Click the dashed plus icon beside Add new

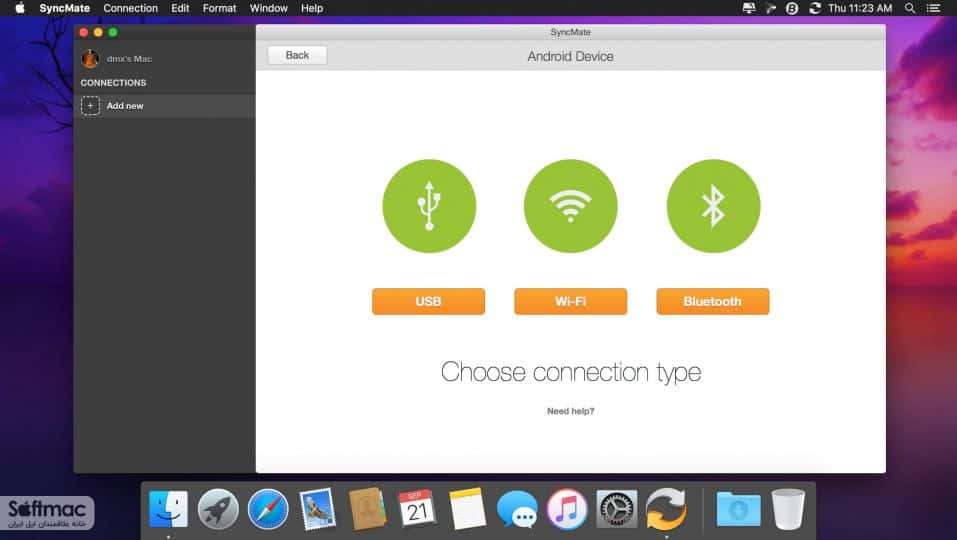[x=90, y=106]
